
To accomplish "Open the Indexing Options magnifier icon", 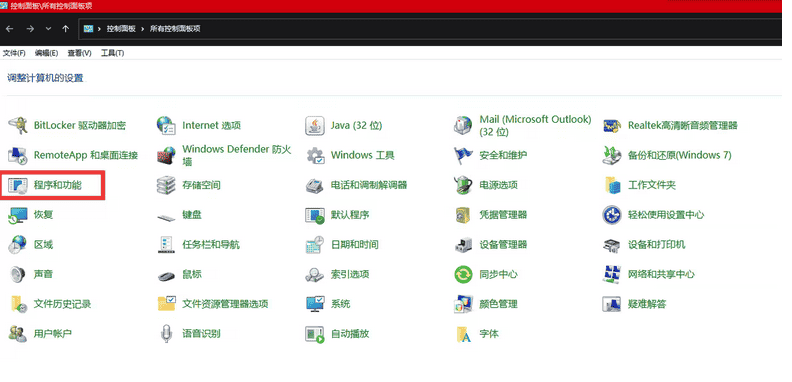I will [x=315, y=274].
